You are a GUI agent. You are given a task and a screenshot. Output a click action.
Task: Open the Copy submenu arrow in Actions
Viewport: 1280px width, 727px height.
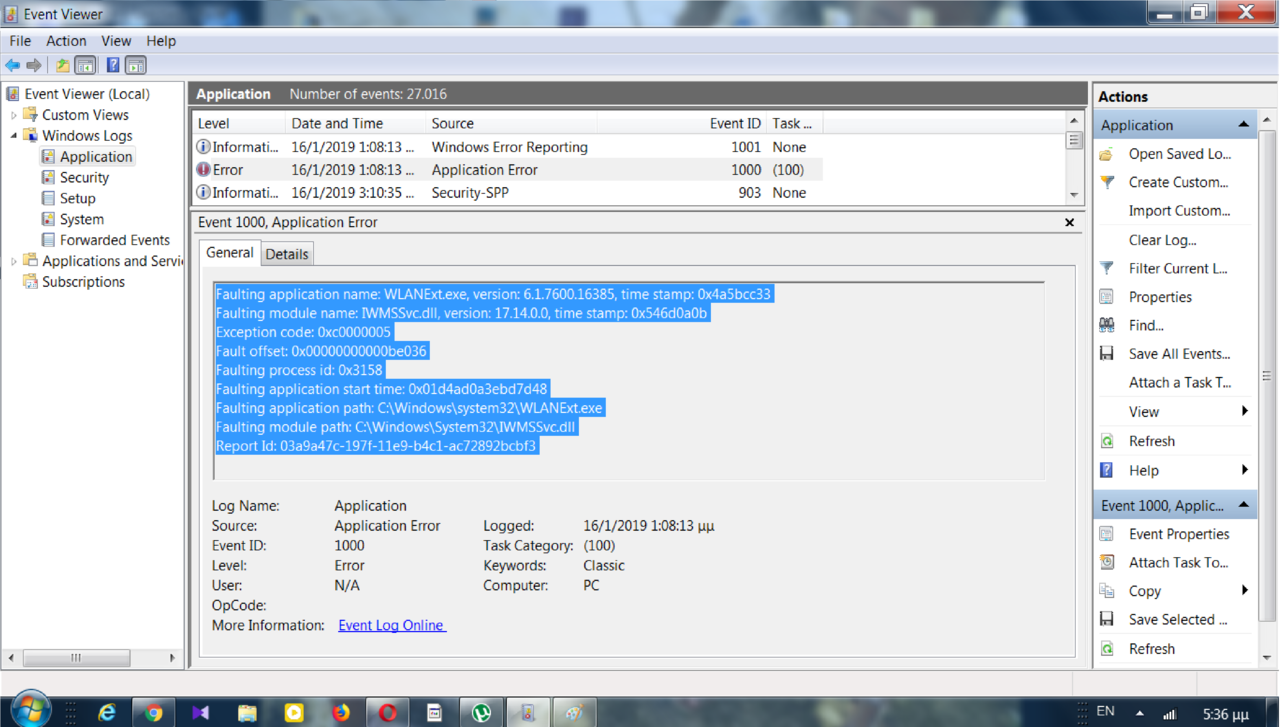click(1245, 591)
